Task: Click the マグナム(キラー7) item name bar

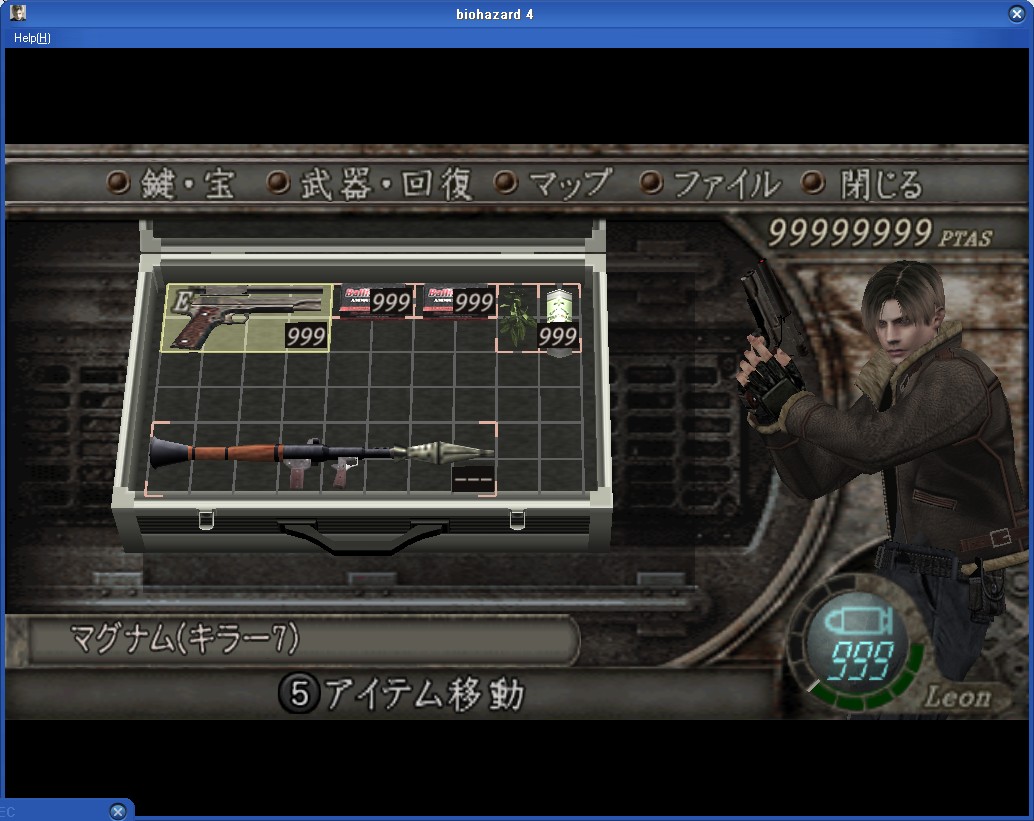Action: click(300, 639)
